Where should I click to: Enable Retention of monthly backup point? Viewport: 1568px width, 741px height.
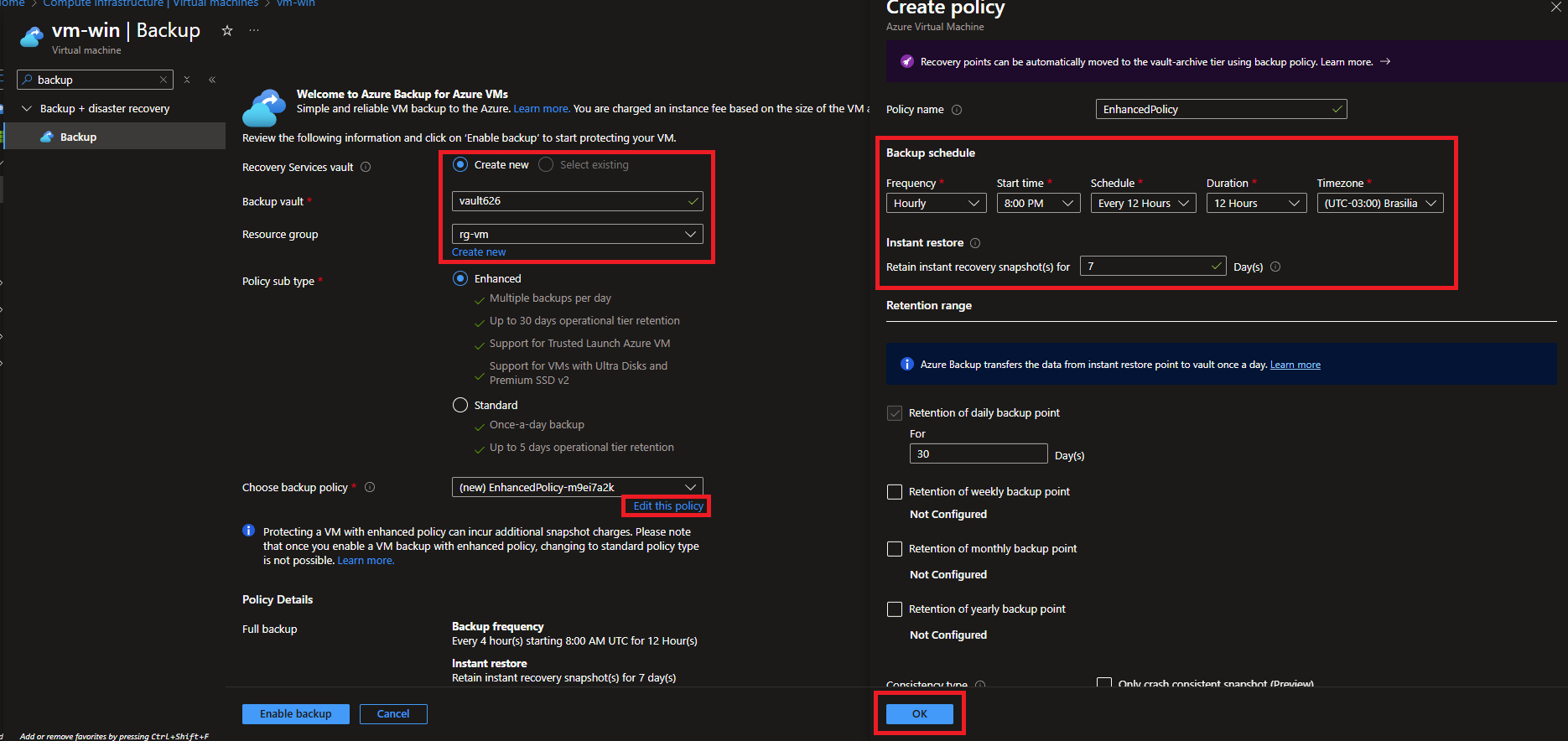tap(895, 549)
